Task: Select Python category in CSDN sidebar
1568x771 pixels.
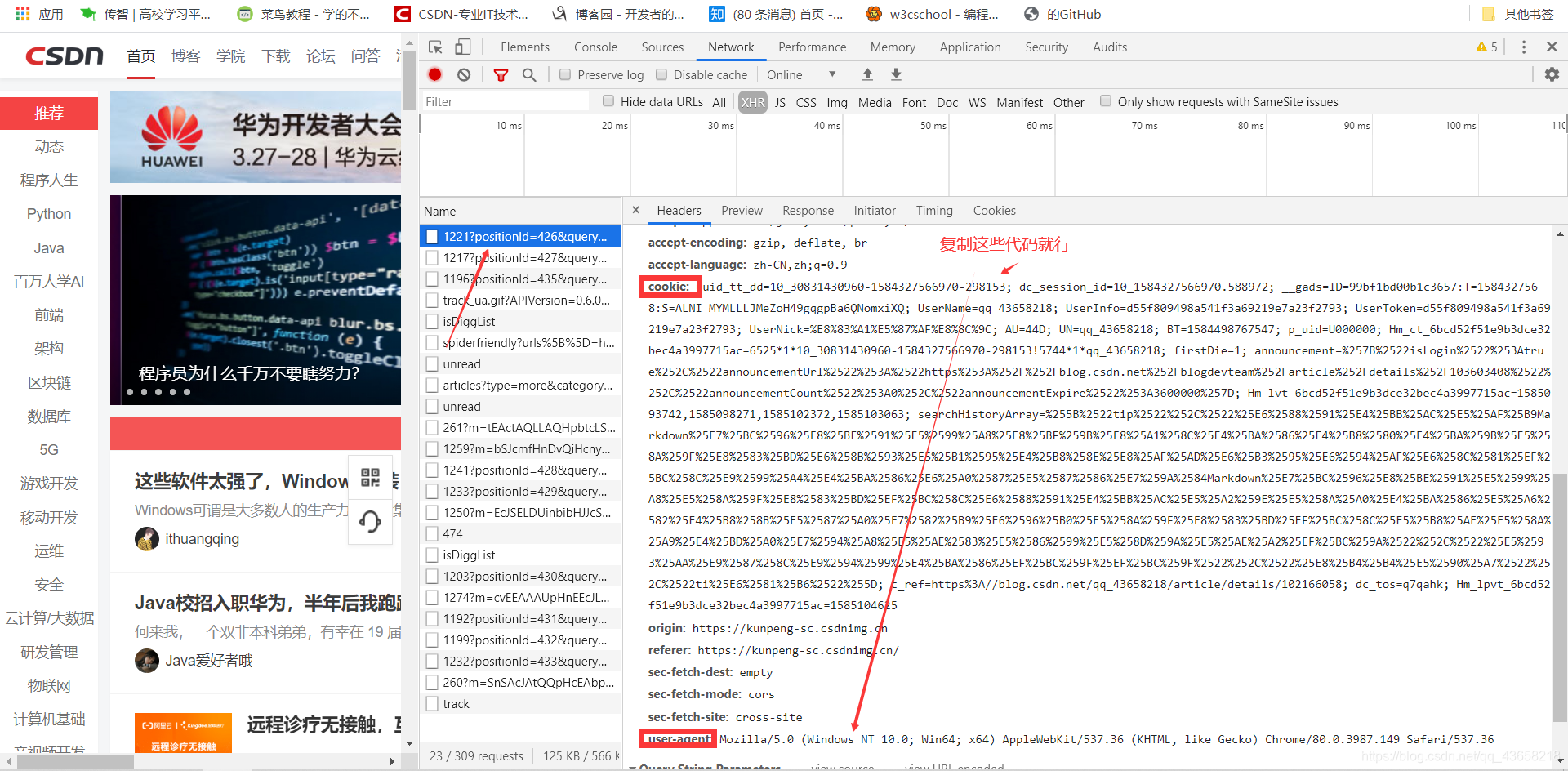Action: (x=49, y=214)
